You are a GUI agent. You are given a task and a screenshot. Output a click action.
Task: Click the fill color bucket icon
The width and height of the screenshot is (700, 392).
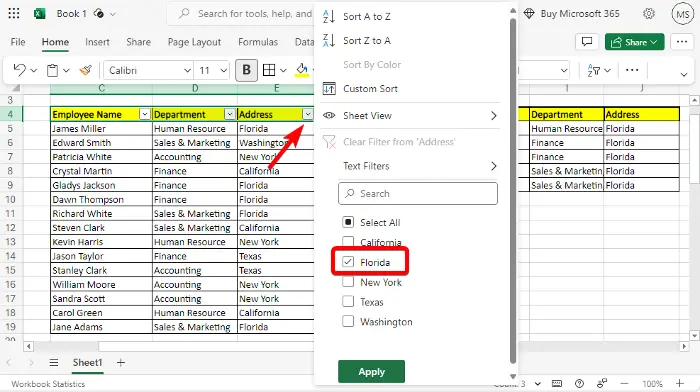pyautogui.click(x=302, y=70)
